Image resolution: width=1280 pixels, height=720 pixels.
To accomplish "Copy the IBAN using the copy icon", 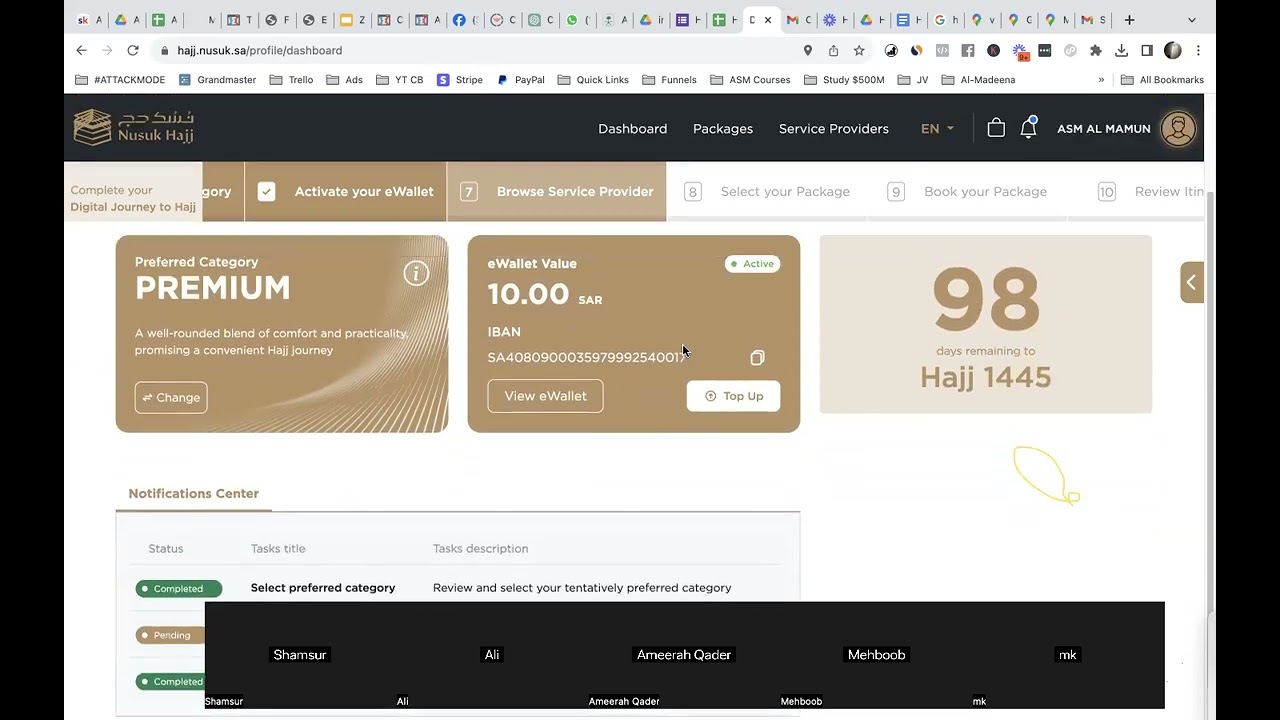I will point(757,358).
